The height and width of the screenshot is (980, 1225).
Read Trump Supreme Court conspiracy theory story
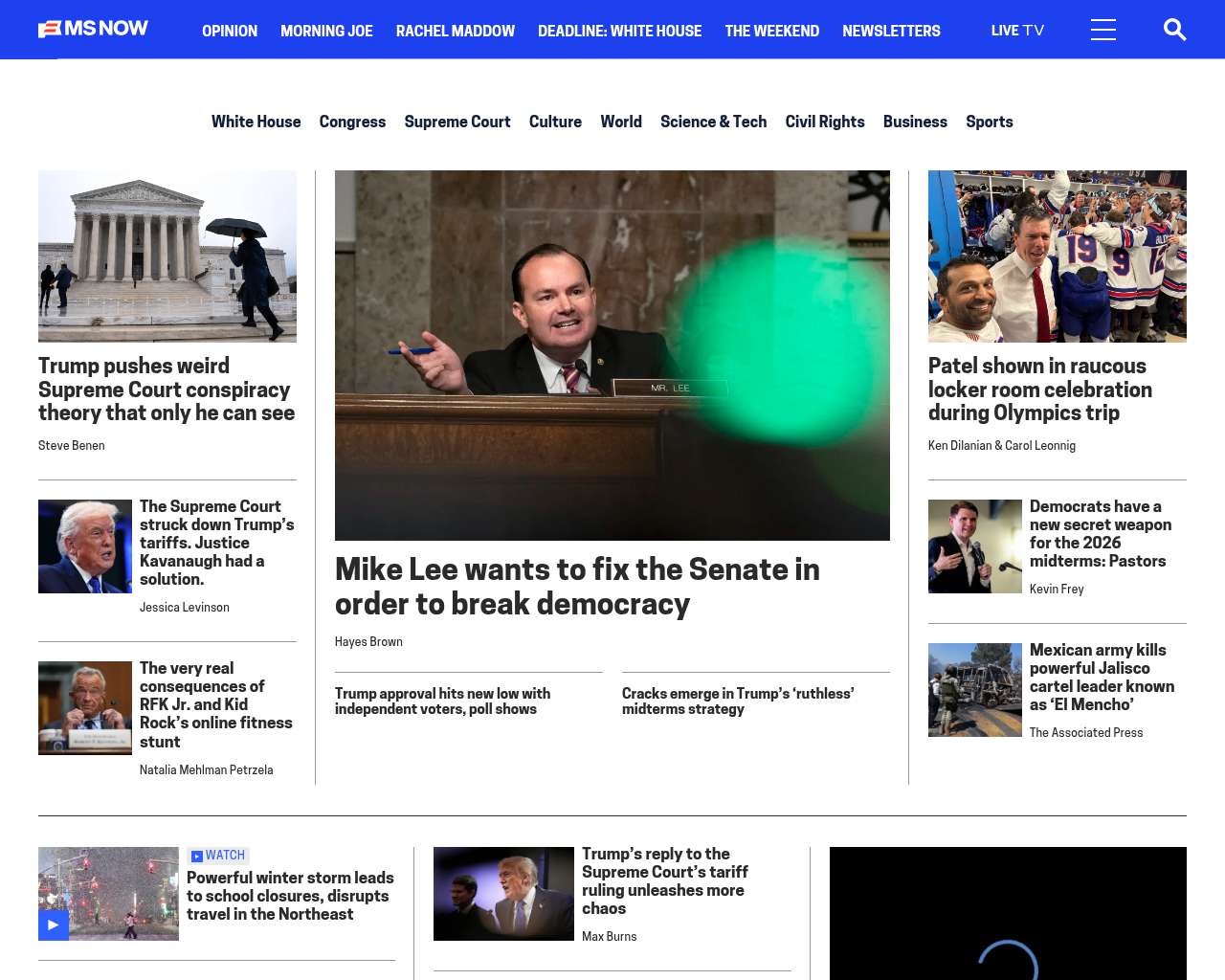[167, 390]
